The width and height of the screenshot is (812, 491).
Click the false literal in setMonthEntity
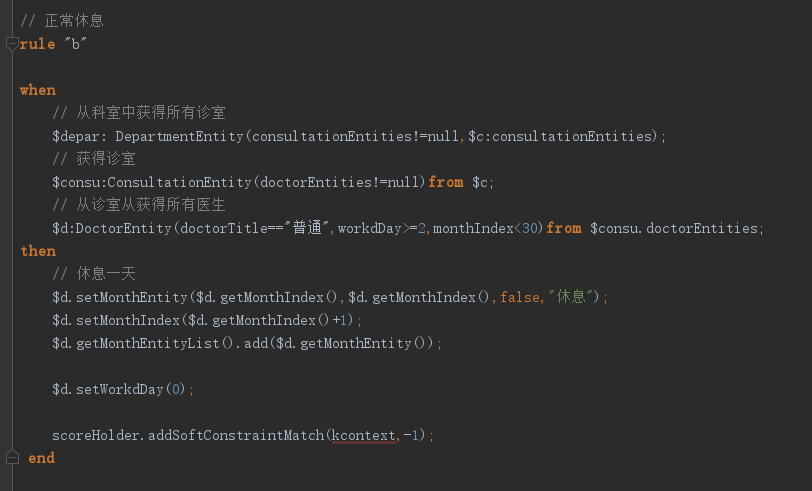pos(520,297)
